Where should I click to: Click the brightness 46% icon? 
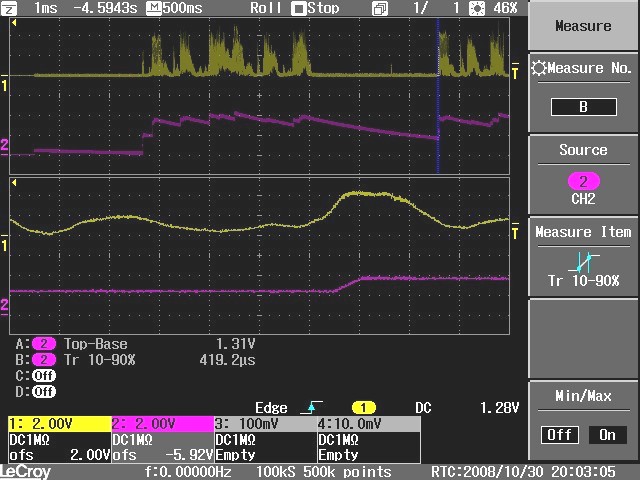(x=477, y=8)
